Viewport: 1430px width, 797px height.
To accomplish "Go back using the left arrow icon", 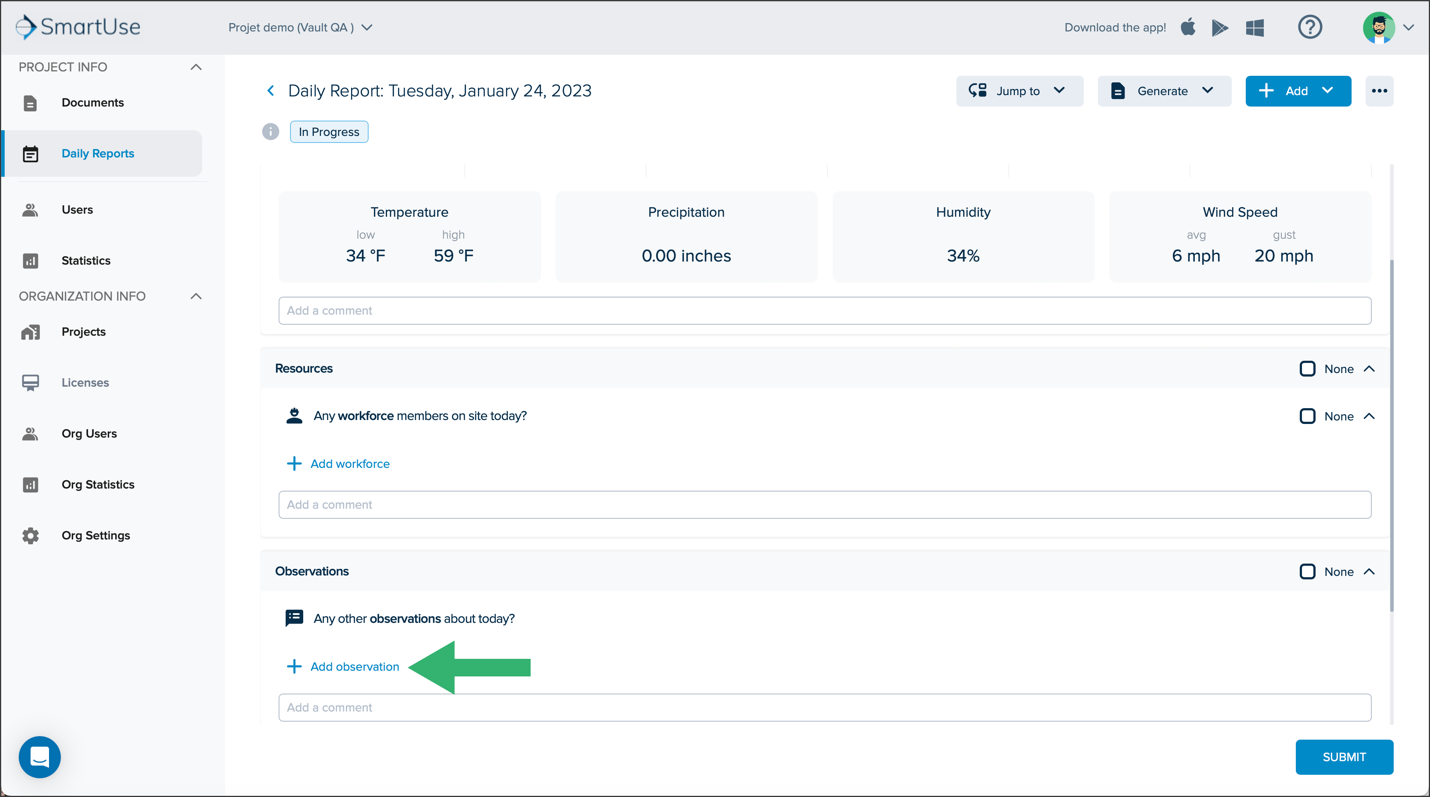I will (x=271, y=91).
